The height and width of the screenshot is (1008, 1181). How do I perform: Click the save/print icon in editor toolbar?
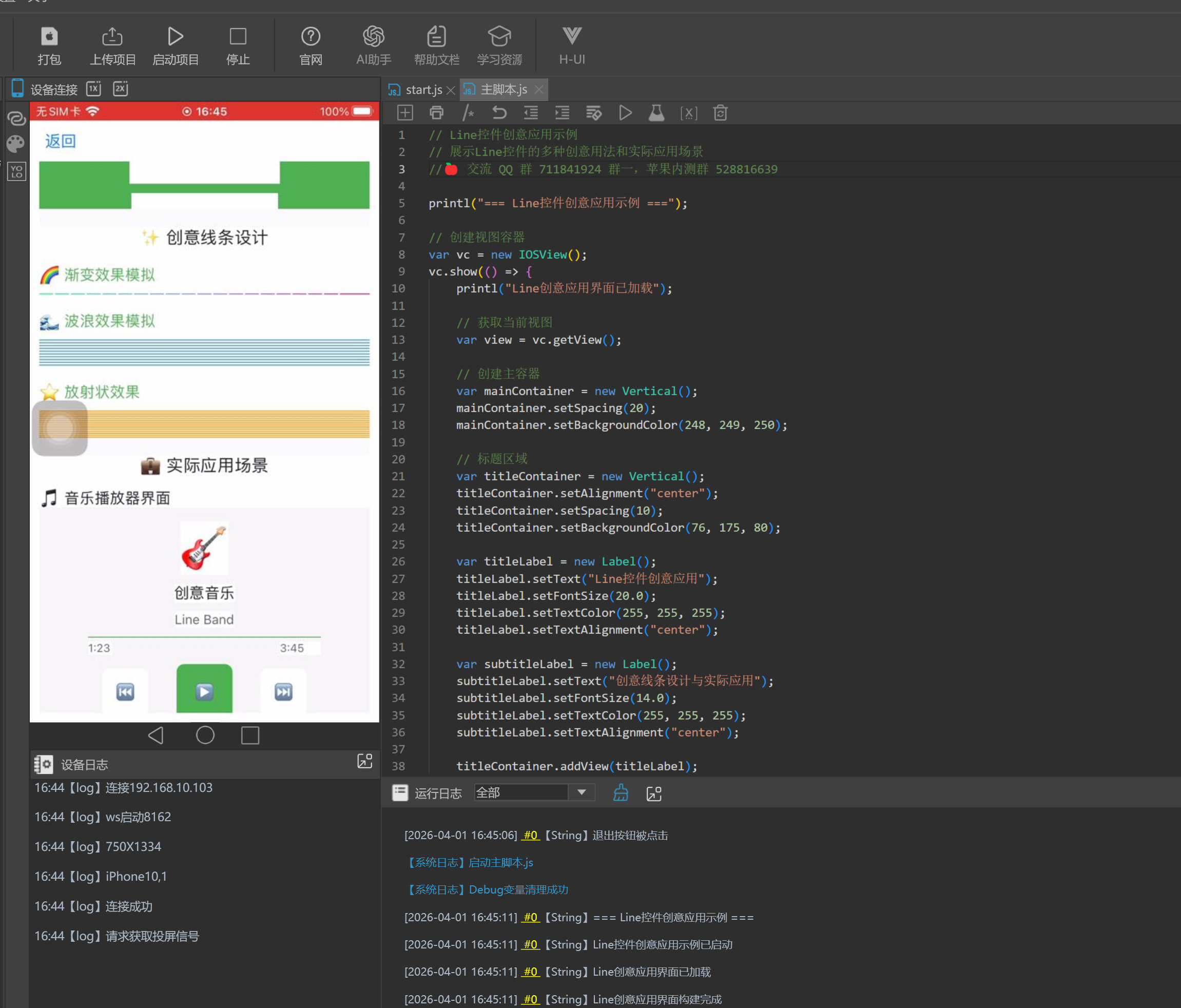[x=437, y=113]
